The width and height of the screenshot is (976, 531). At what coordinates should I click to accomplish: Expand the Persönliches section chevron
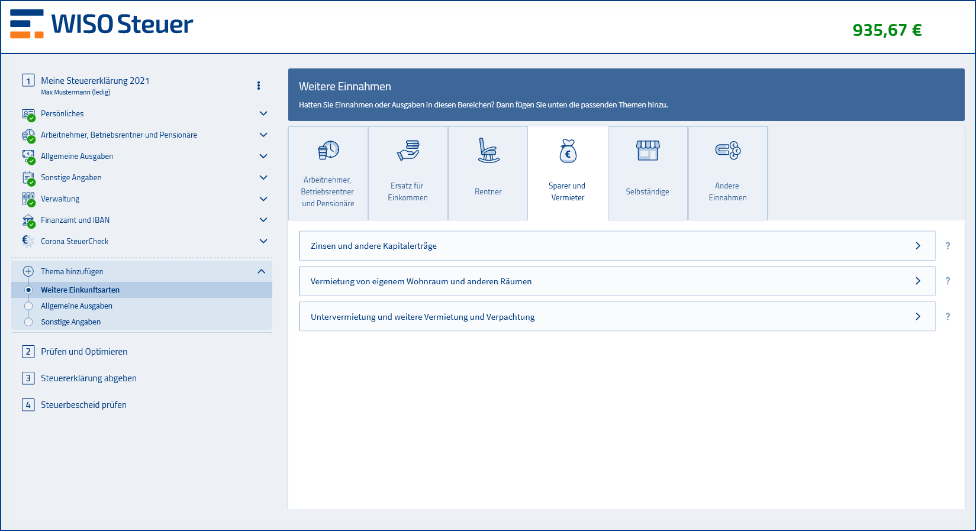[263, 114]
